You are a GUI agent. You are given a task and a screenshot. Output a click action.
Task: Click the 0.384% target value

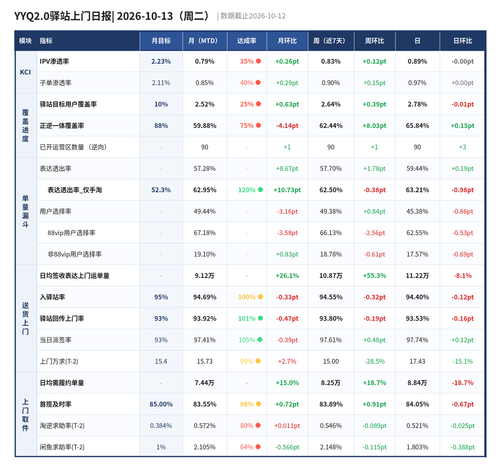(161, 425)
